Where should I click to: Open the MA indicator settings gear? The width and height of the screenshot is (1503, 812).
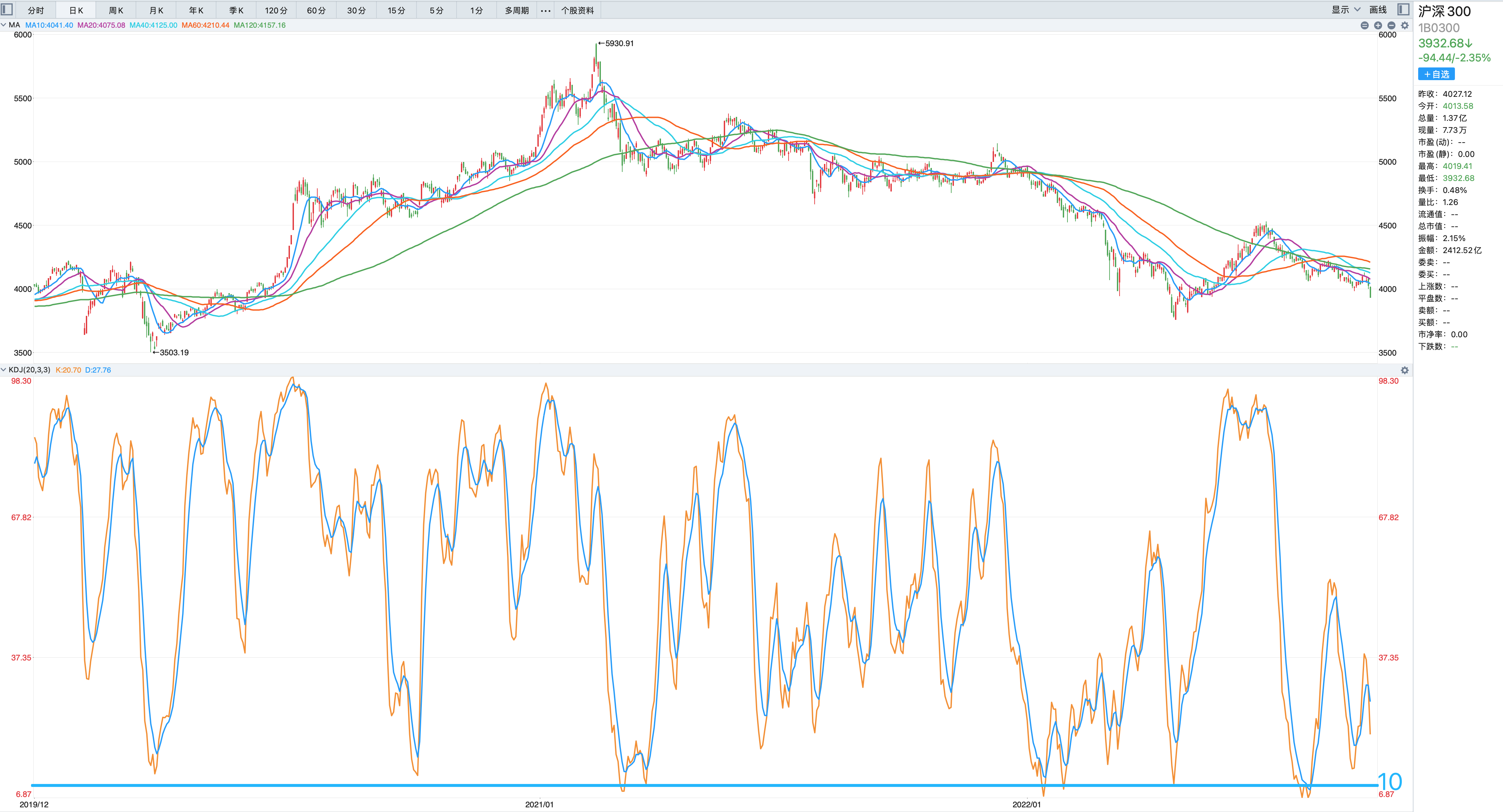coord(1404,25)
